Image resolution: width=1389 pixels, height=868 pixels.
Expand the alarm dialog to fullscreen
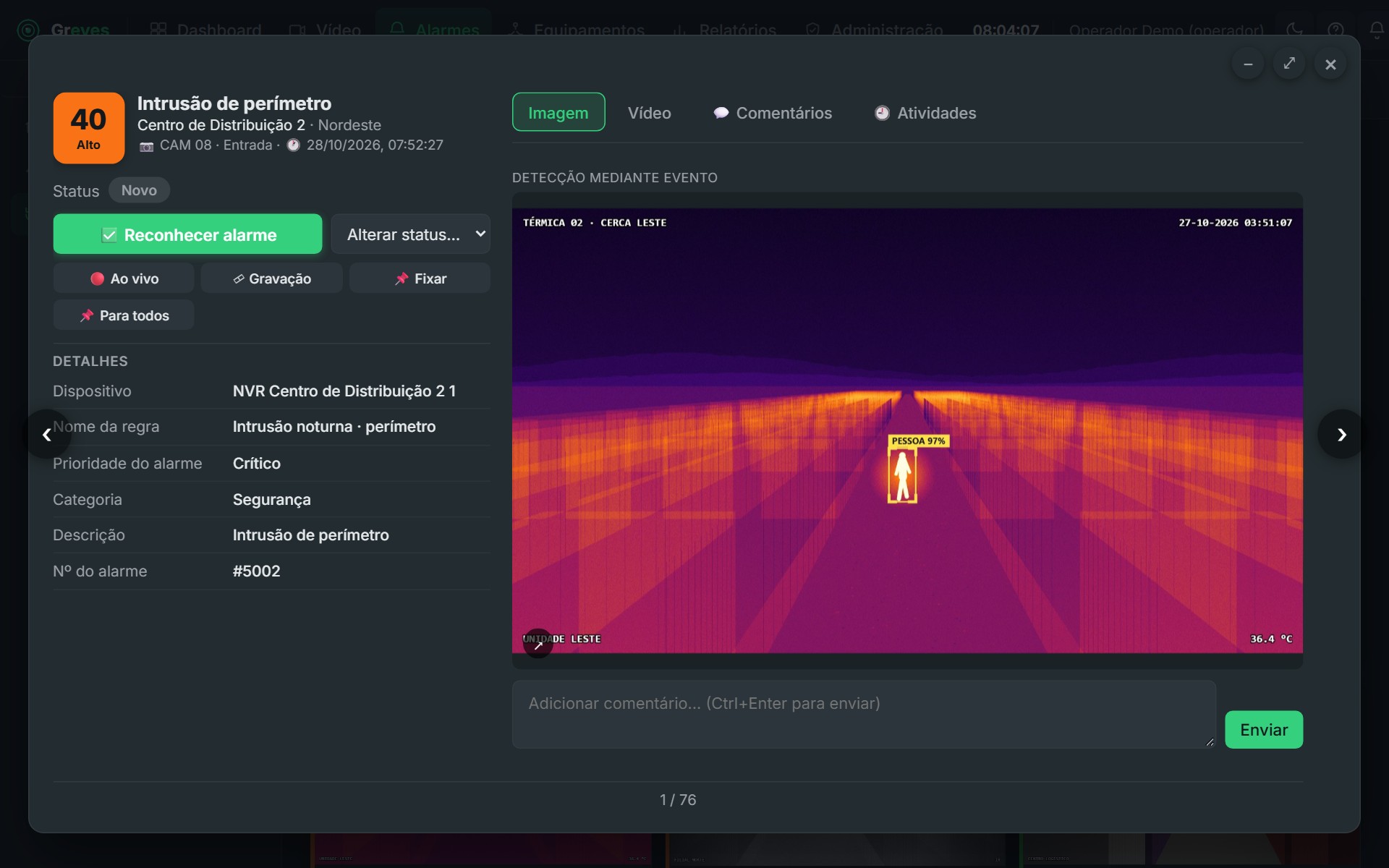[1289, 64]
